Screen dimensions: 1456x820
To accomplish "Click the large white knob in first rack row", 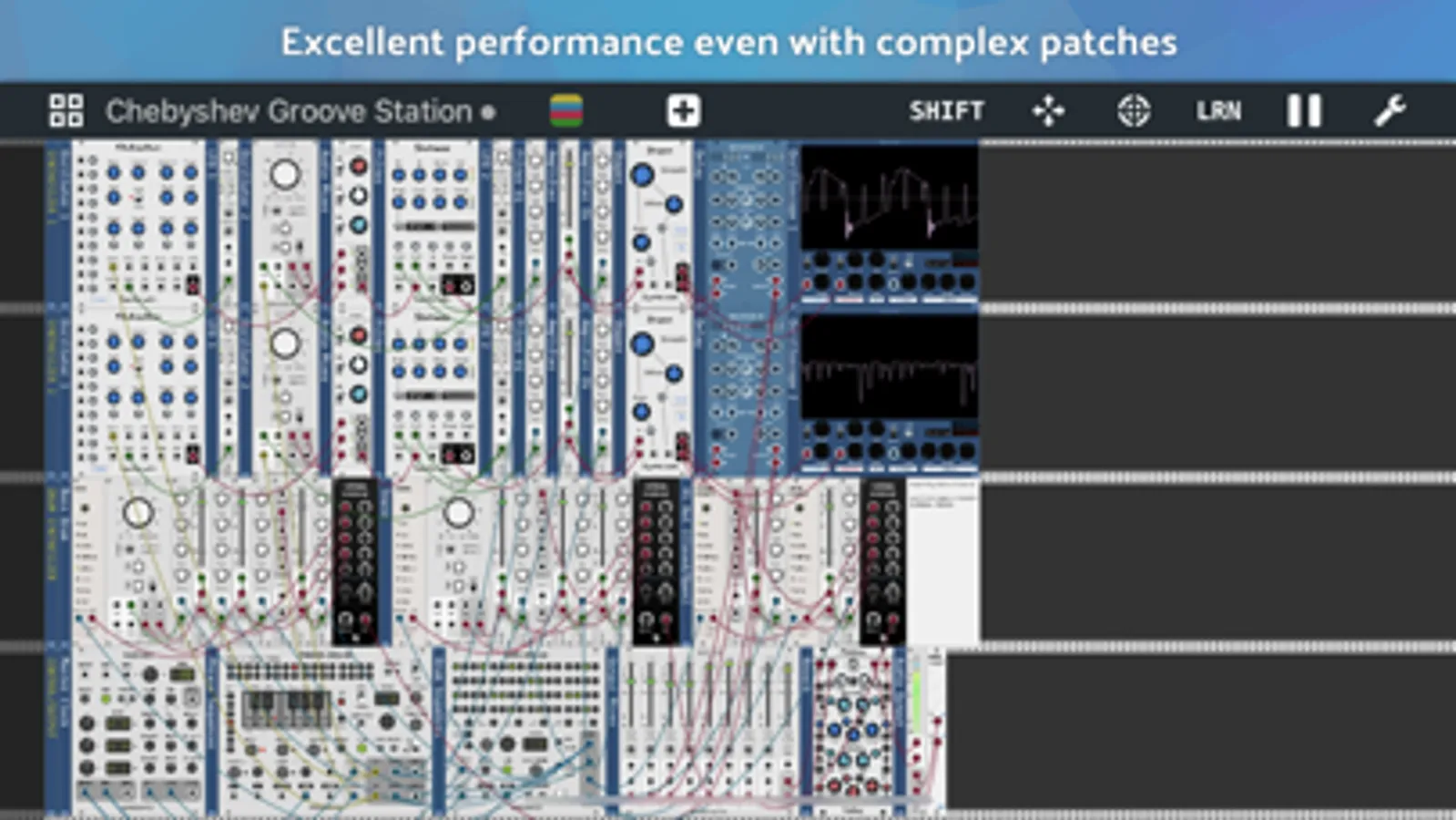I will pyautogui.click(x=285, y=174).
